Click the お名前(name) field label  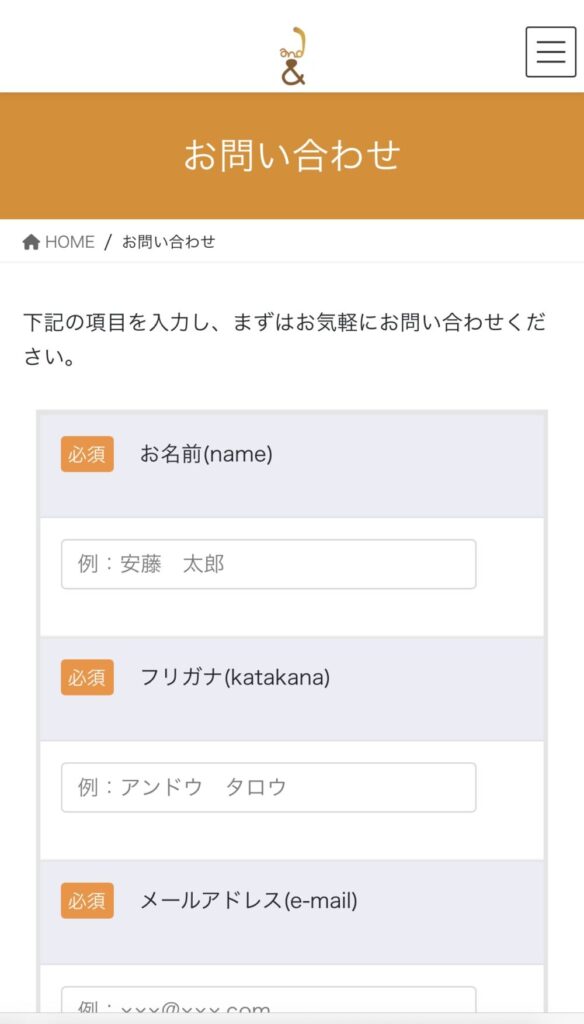[x=206, y=454]
